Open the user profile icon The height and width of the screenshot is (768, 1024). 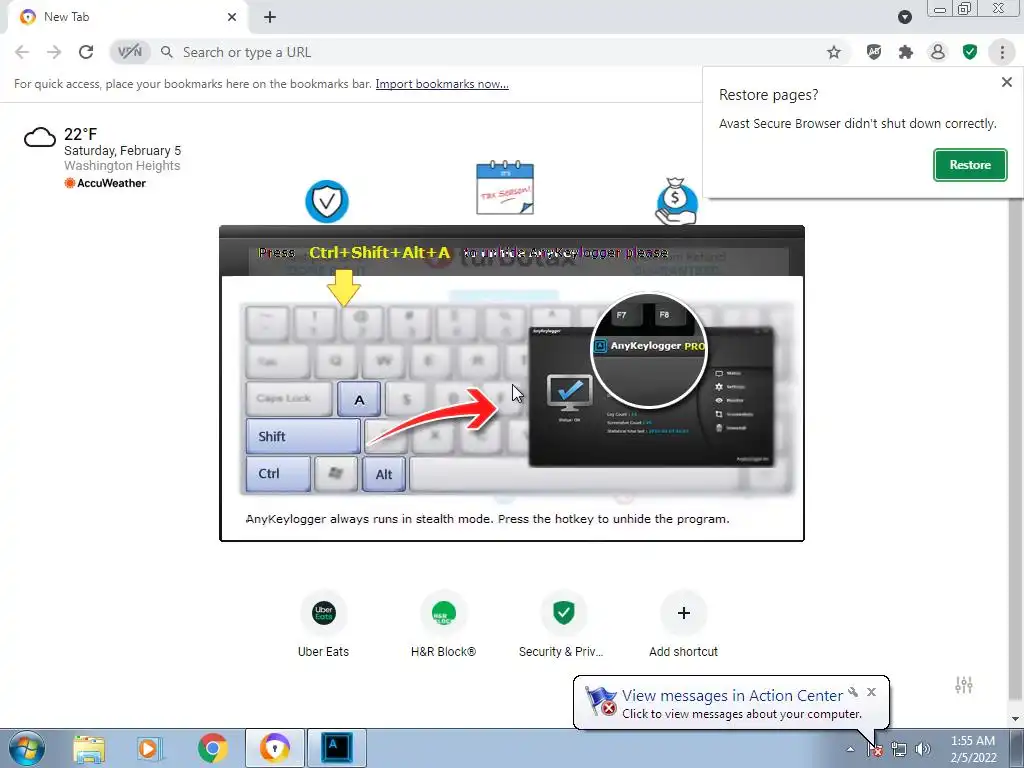(938, 52)
